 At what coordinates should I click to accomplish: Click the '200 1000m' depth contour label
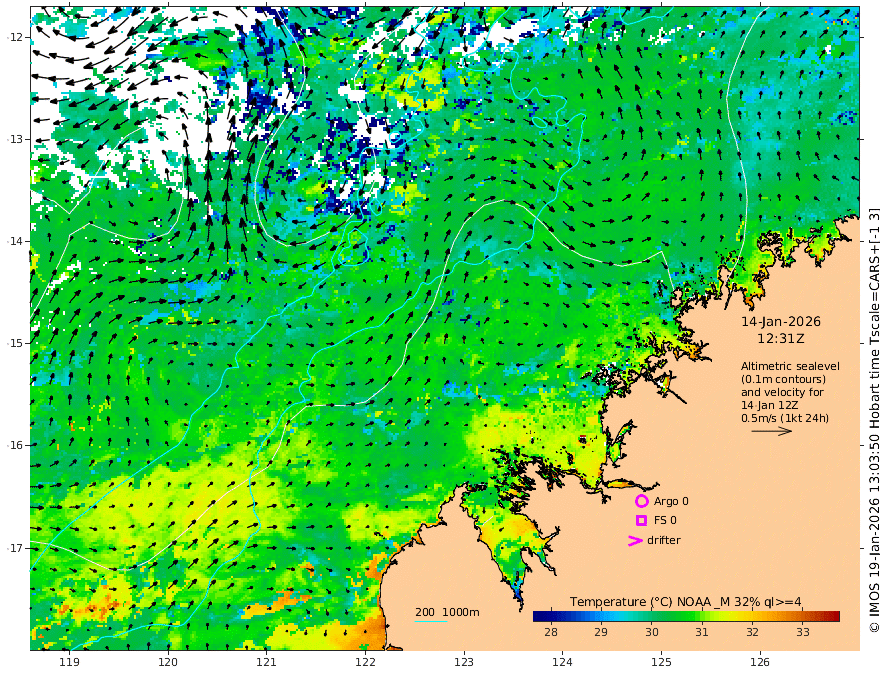[x=447, y=612]
